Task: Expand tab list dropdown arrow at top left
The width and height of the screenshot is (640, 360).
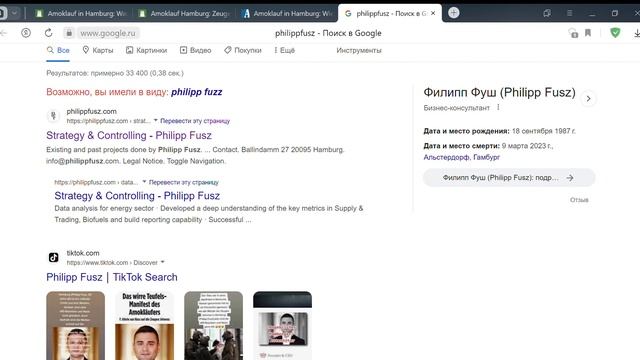Action: [x=14, y=13]
